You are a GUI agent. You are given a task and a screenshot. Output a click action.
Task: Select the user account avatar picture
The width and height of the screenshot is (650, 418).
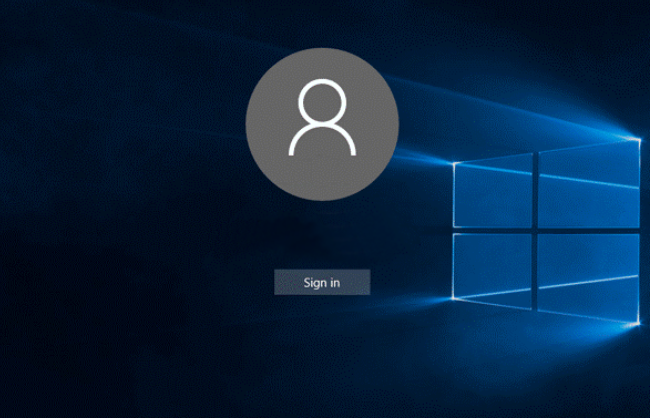coord(322,124)
